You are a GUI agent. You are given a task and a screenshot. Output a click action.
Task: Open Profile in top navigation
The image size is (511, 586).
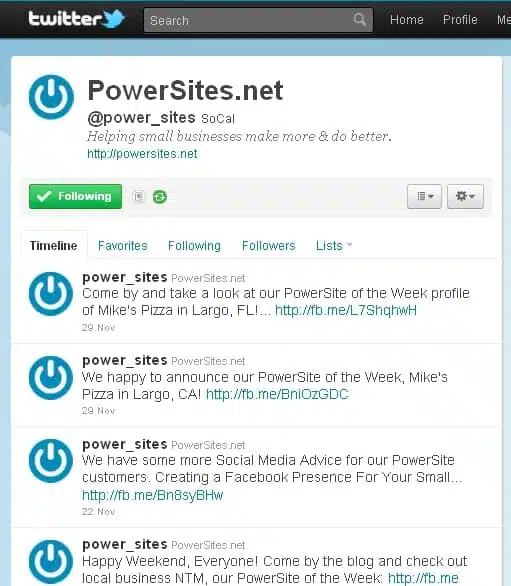(460, 19)
